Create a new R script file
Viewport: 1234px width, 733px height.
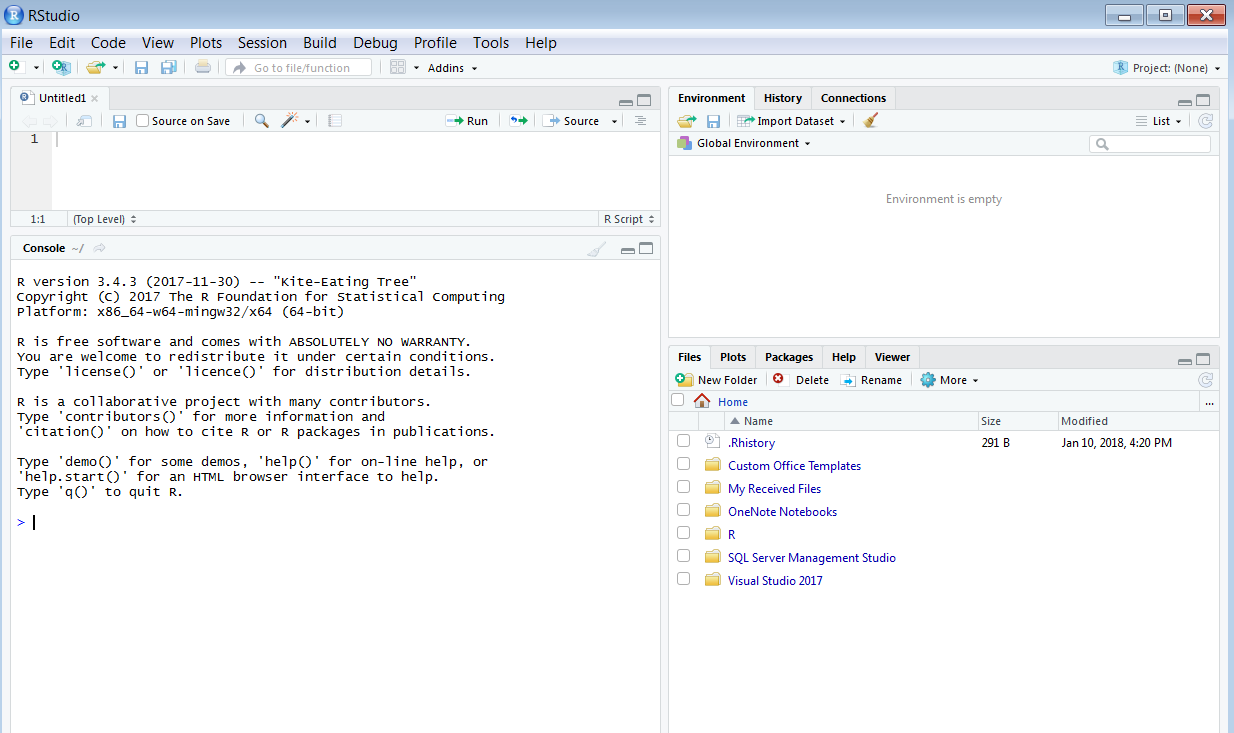tap(15, 67)
